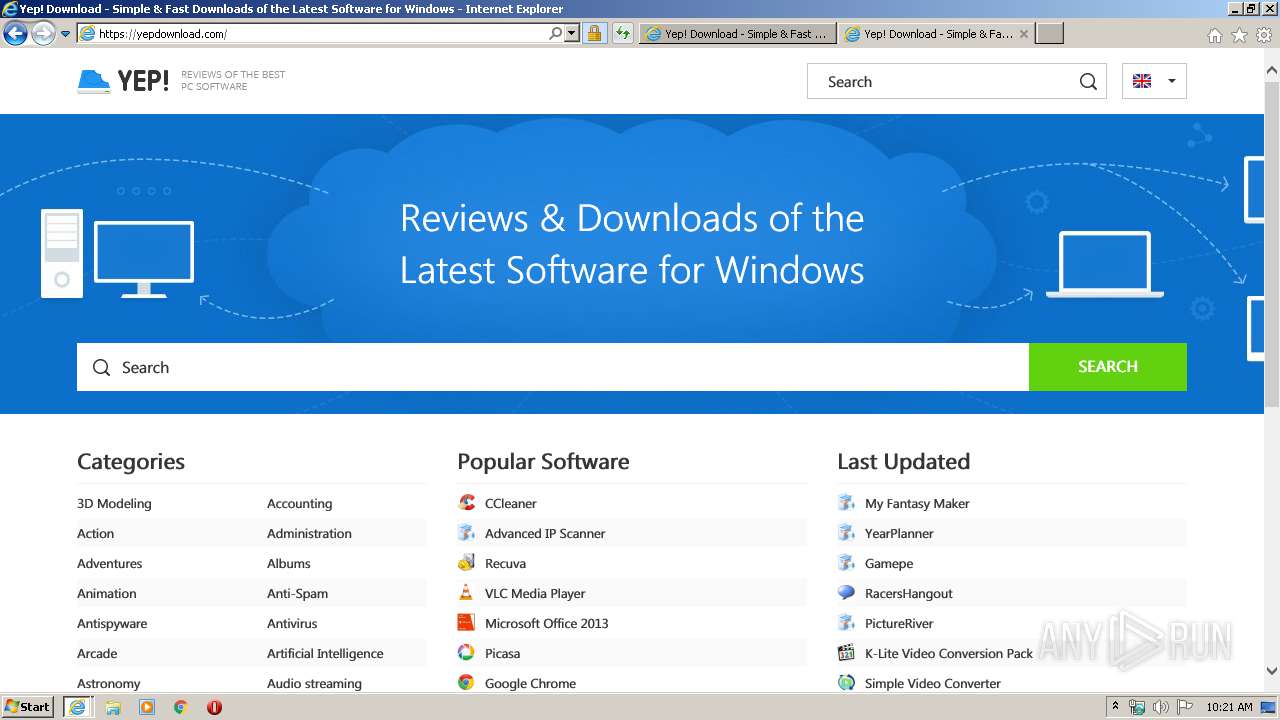Viewport: 1280px width, 720px height.
Task: Select the Adventures category
Action: click(x=109, y=564)
